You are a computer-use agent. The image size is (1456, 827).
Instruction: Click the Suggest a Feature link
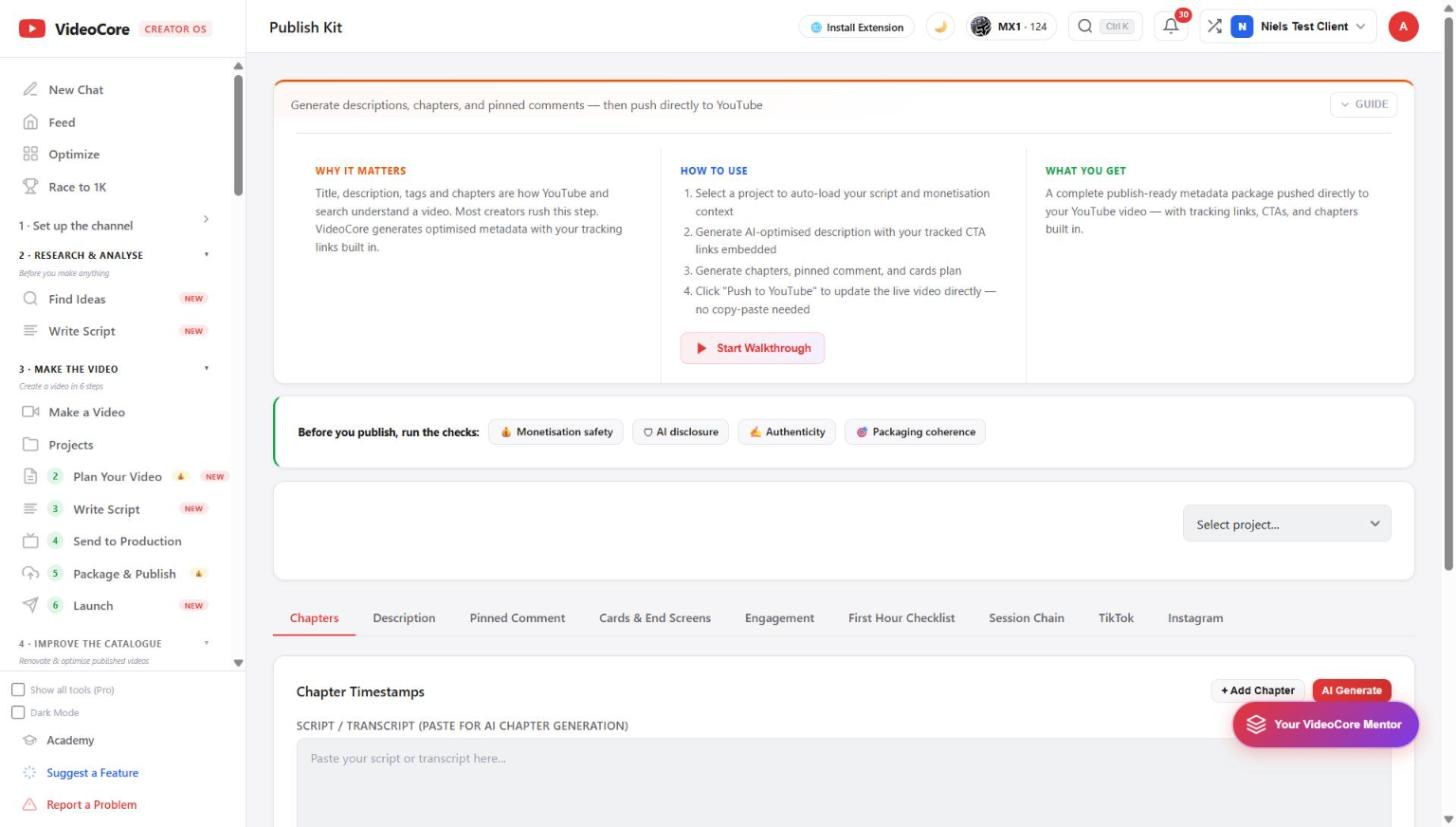(x=92, y=772)
